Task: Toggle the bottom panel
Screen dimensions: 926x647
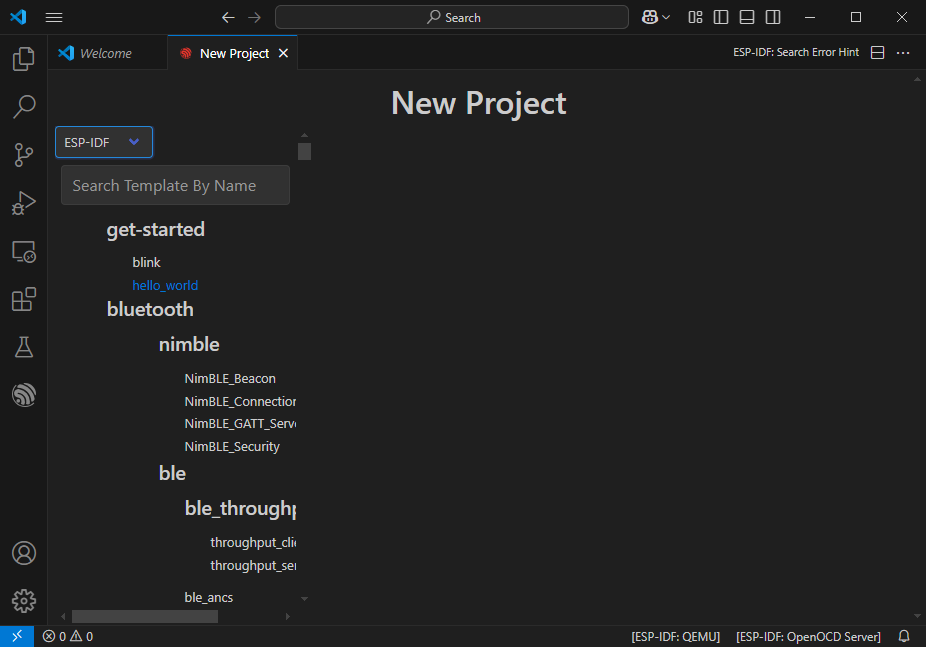Action: pyautogui.click(x=746, y=17)
